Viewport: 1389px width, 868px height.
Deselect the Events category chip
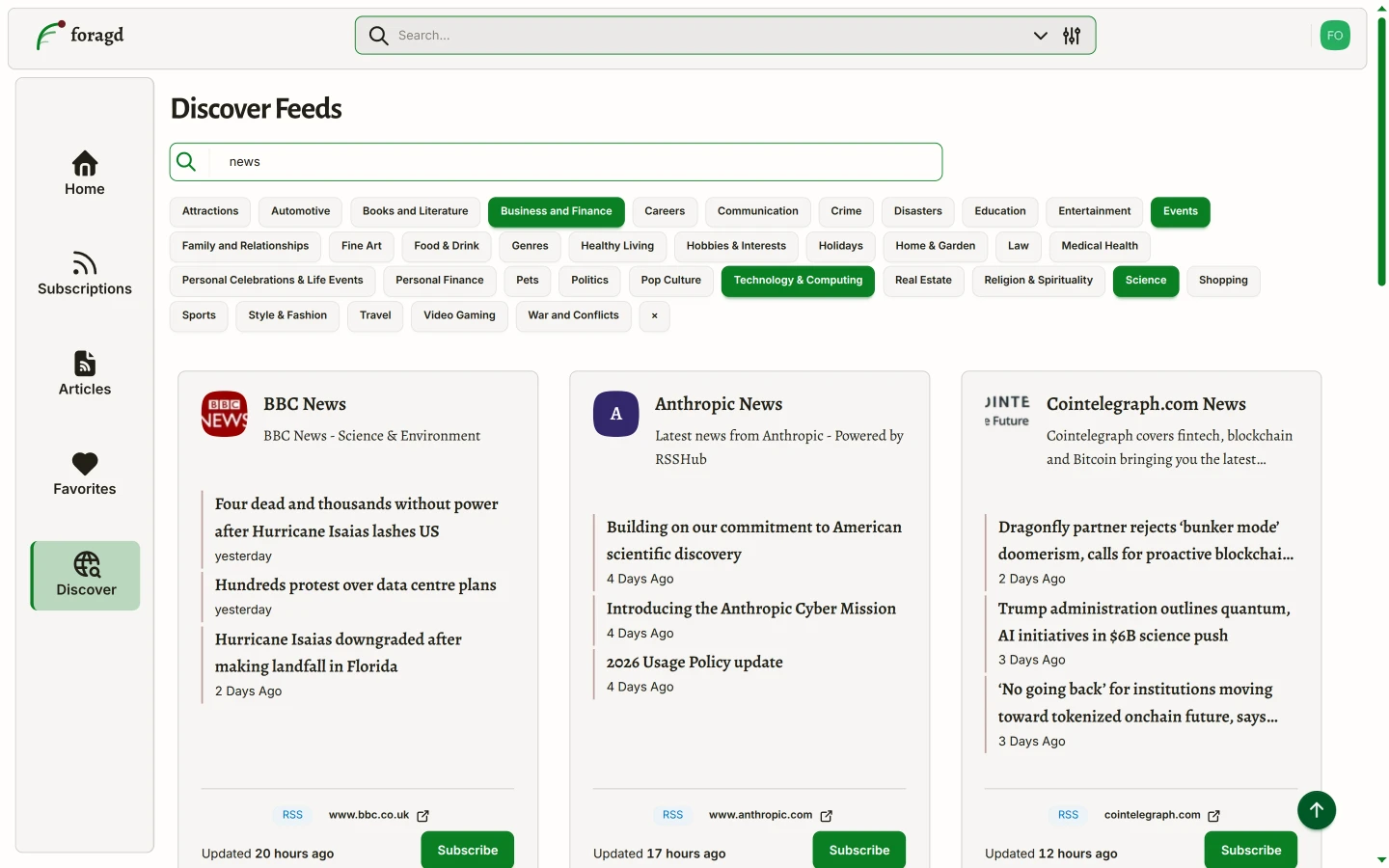[1181, 211]
